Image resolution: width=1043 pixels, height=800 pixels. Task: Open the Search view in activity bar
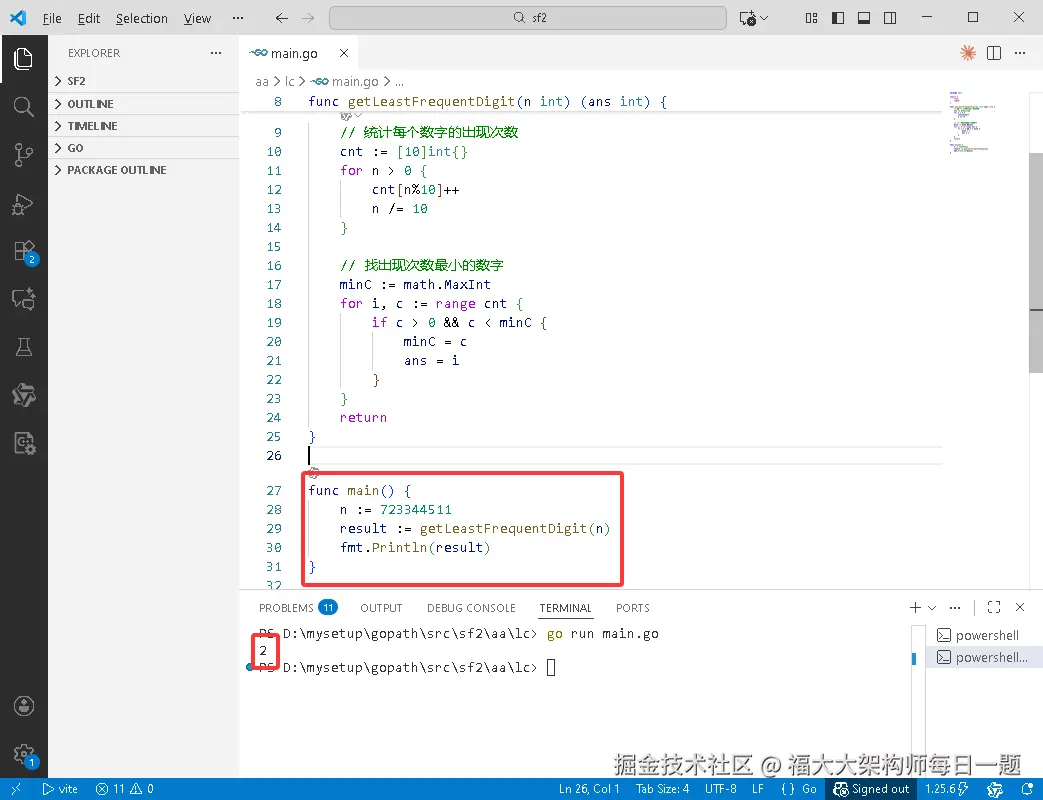[23, 106]
